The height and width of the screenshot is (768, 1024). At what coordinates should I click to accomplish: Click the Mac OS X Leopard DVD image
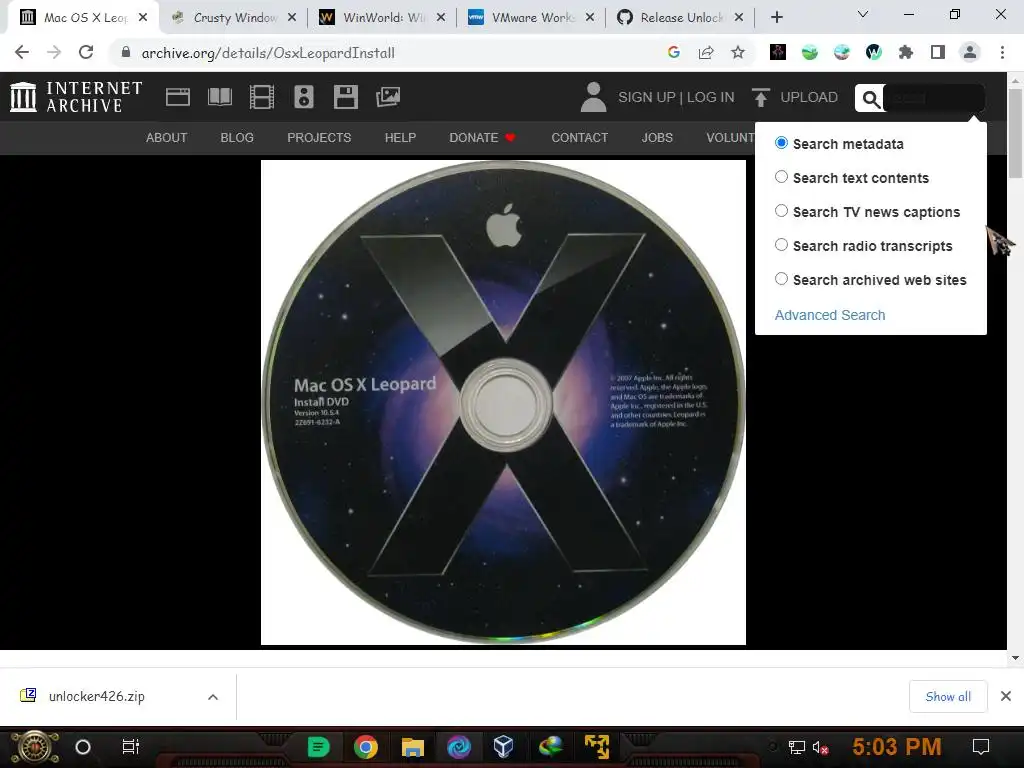coord(504,402)
